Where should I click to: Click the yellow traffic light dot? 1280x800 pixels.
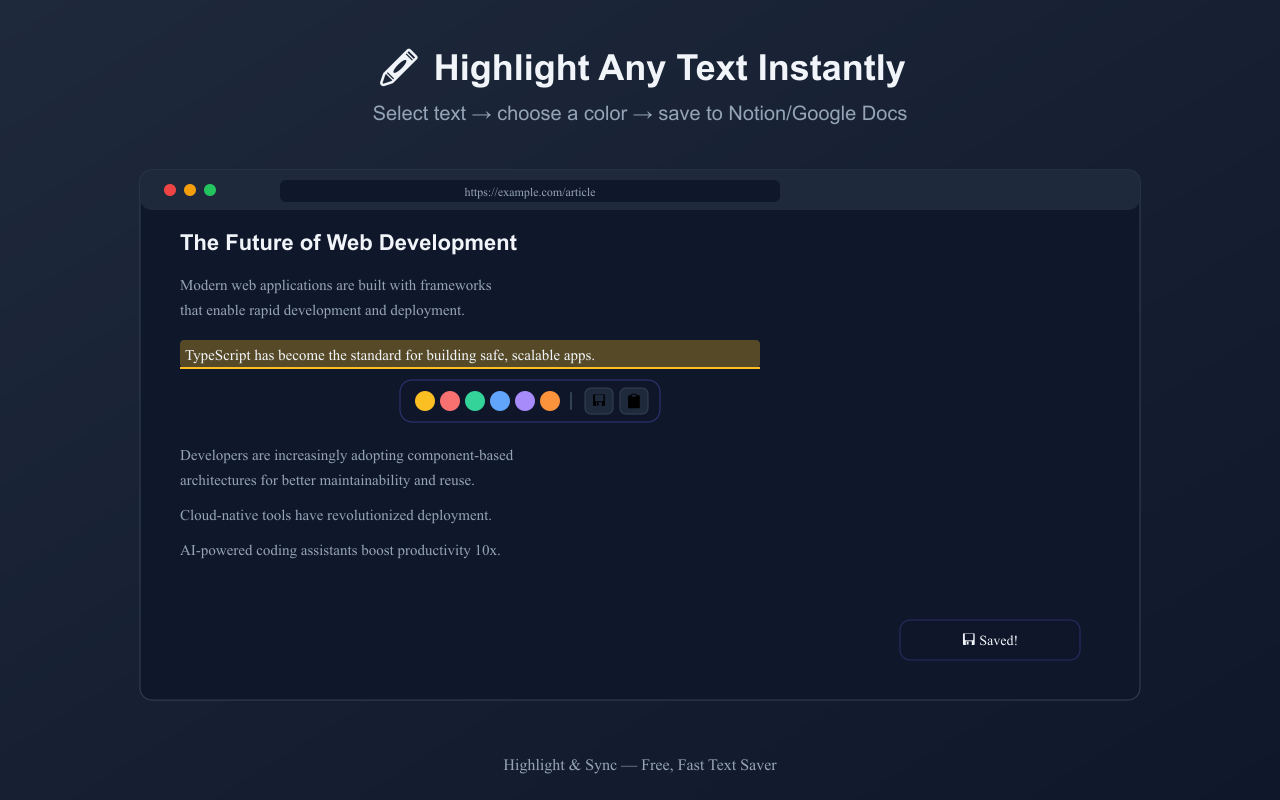(190, 189)
